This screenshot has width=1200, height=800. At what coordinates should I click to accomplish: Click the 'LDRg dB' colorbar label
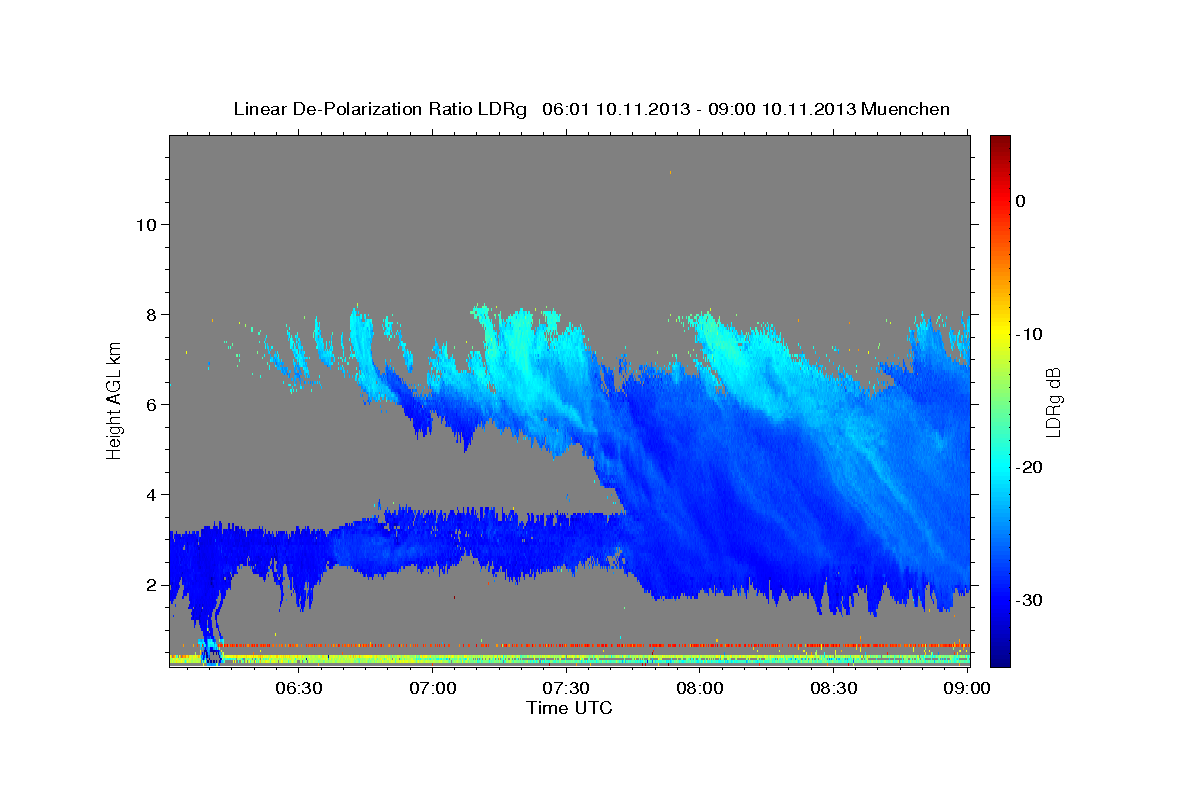[1053, 402]
